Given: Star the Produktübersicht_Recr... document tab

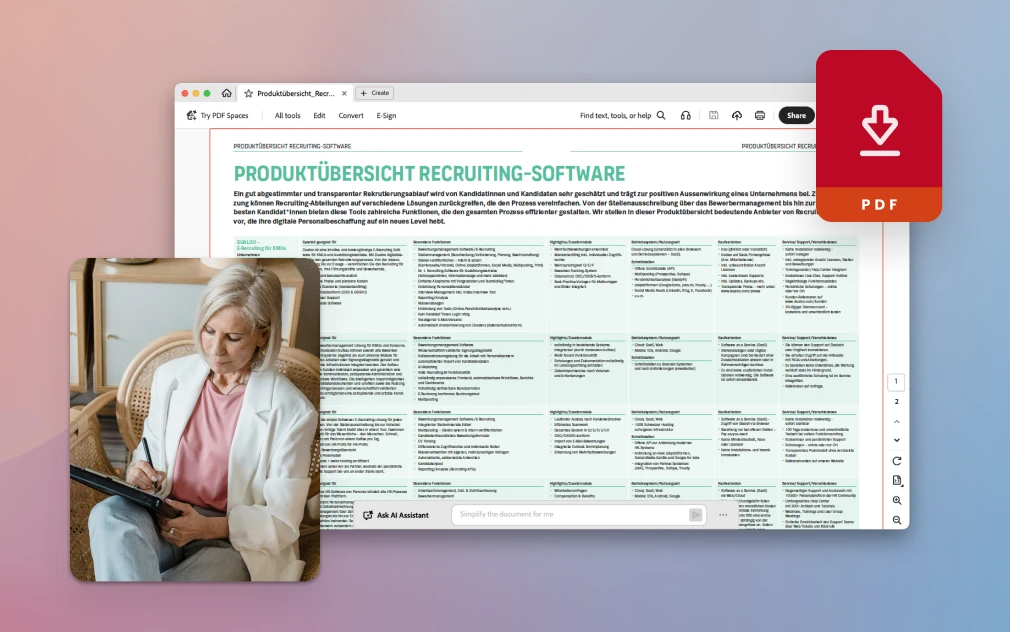Looking at the screenshot, I should point(249,93).
